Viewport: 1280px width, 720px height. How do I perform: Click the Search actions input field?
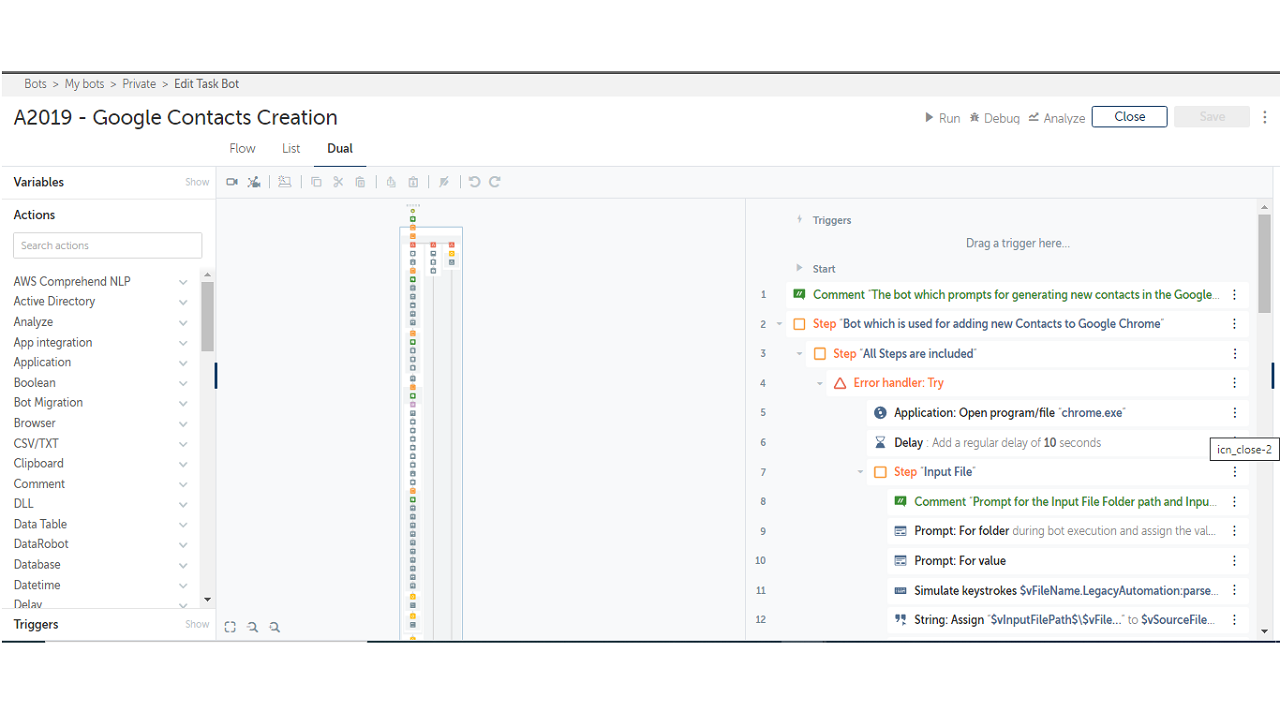click(x=108, y=245)
